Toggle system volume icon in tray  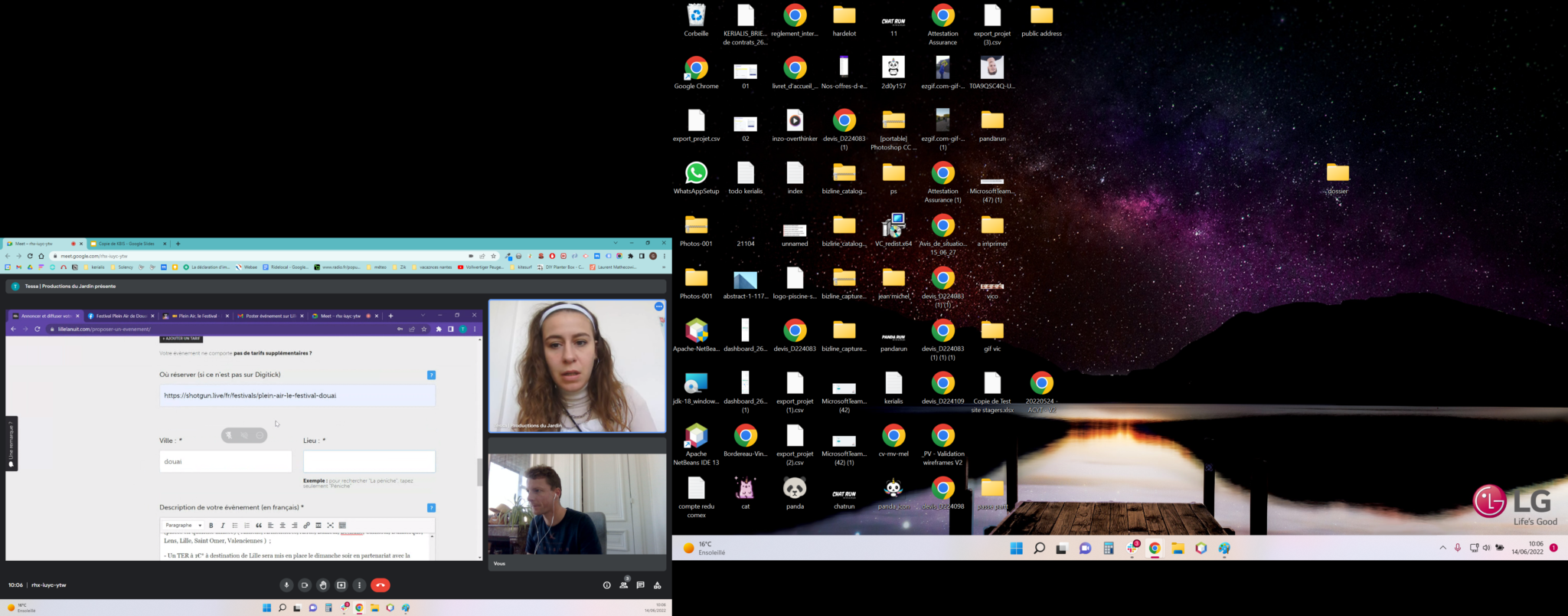[1486, 549]
